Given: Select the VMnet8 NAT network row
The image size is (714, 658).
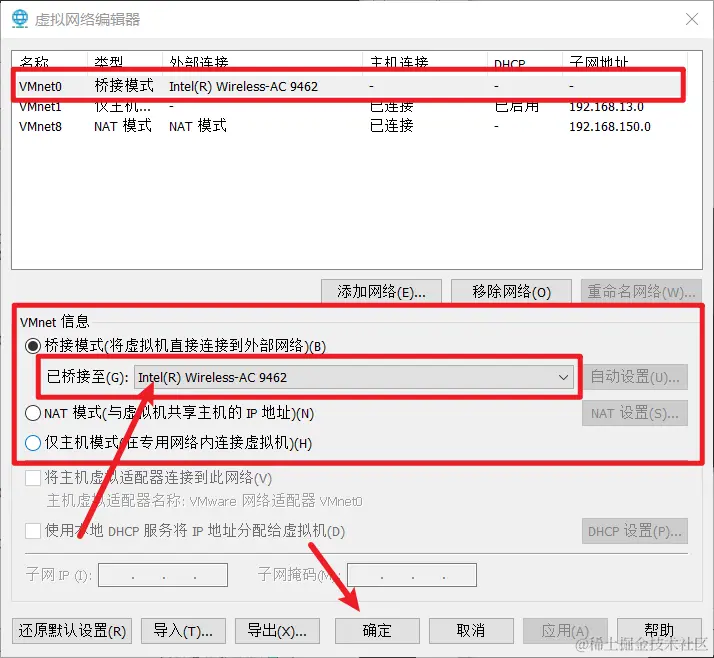Looking at the screenshot, I should (x=349, y=126).
